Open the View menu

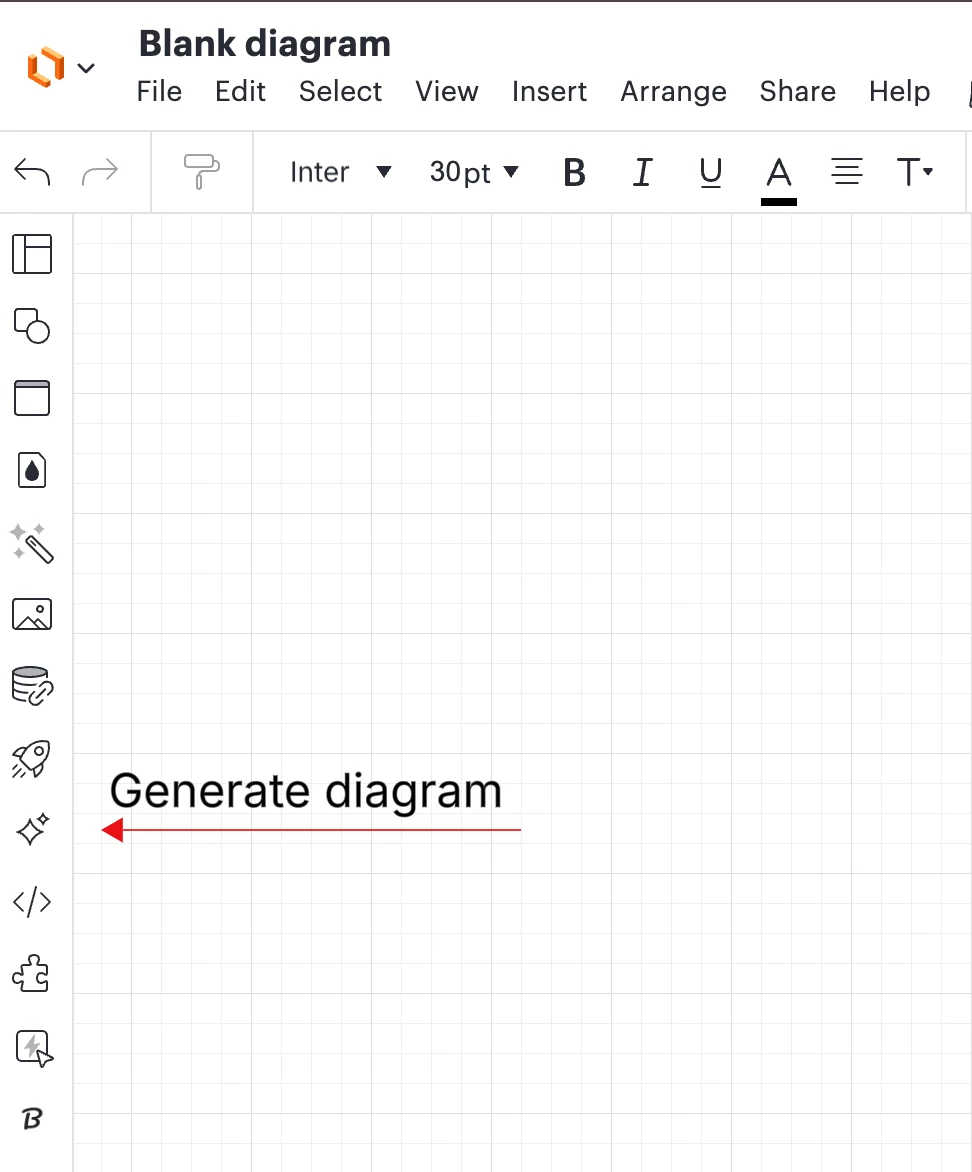[x=446, y=91]
